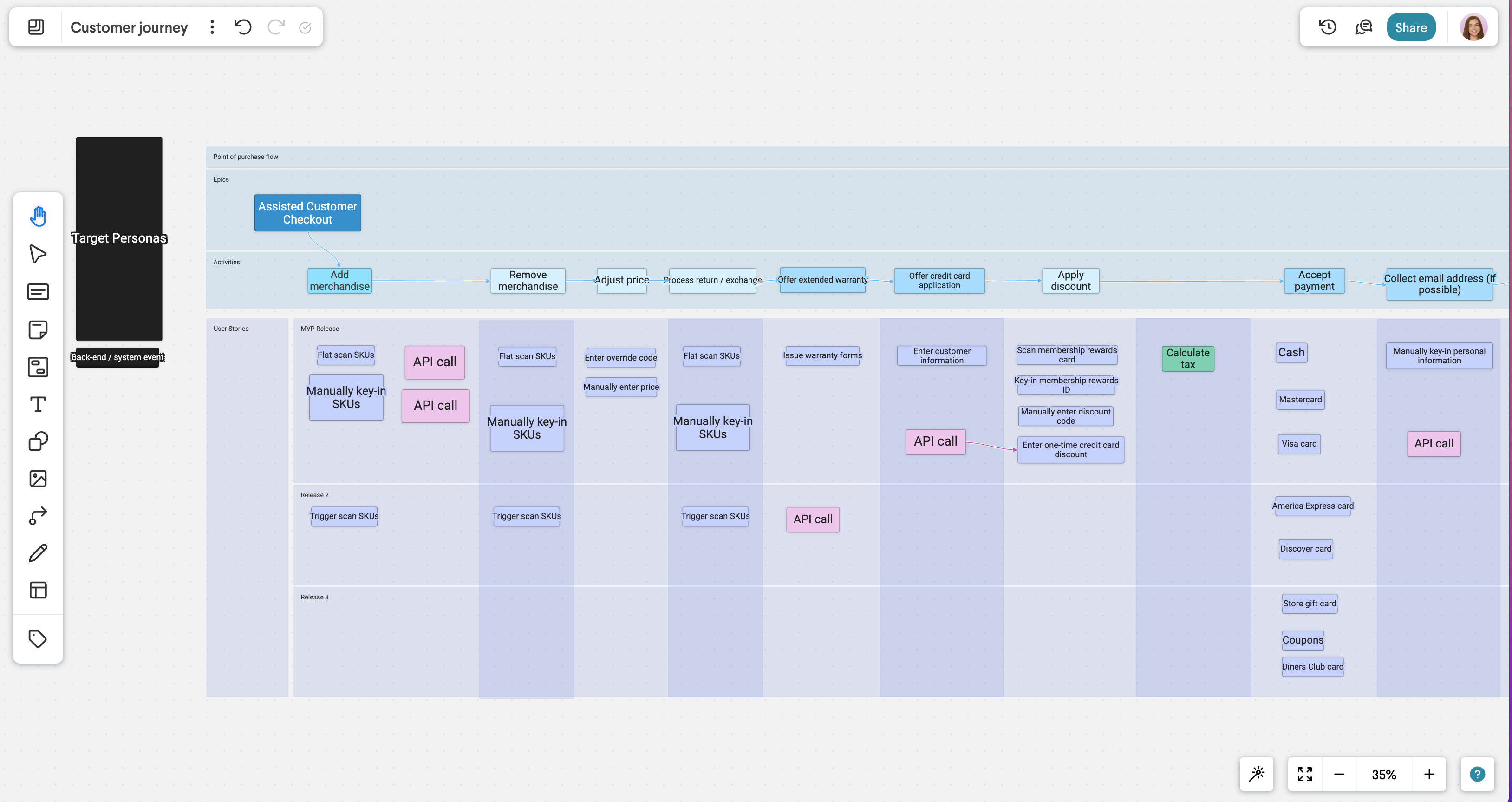The width and height of the screenshot is (1512, 802).
Task: Click the fit-to-screen zoom button
Action: click(x=1305, y=773)
